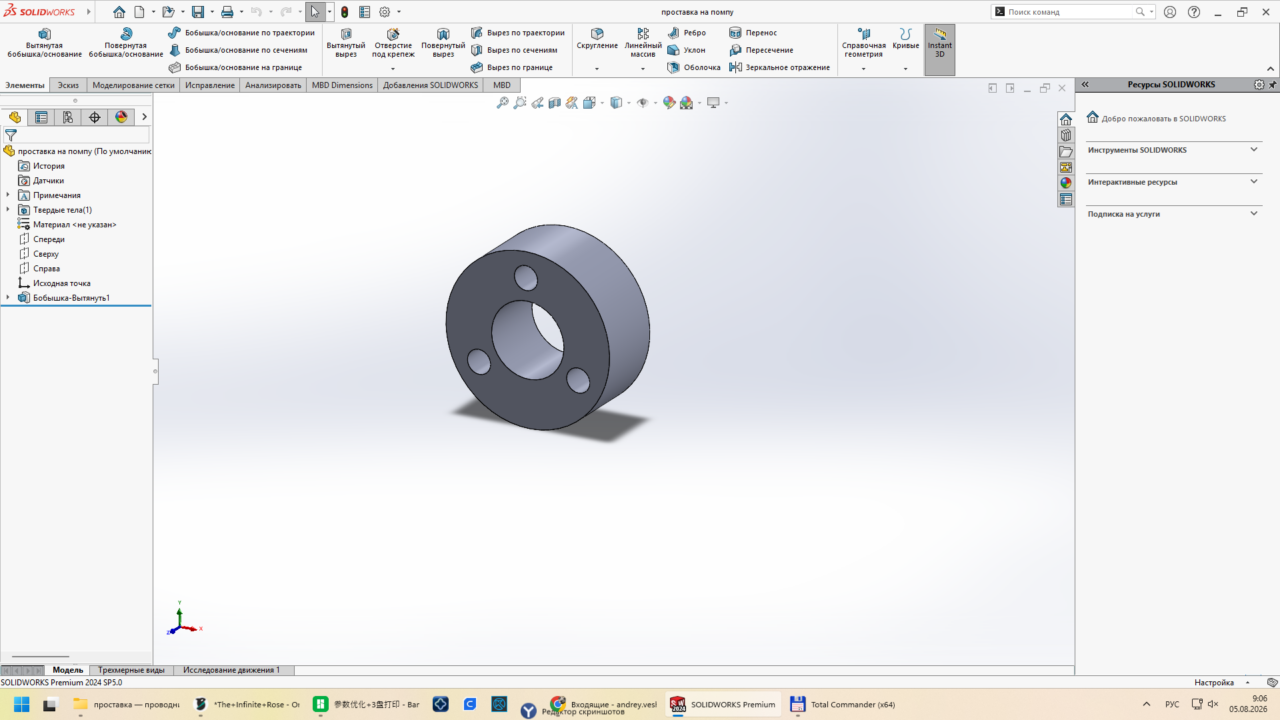Click the Поиск команд search field
The width and height of the screenshot is (1280, 720).
[x=1069, y=12]
